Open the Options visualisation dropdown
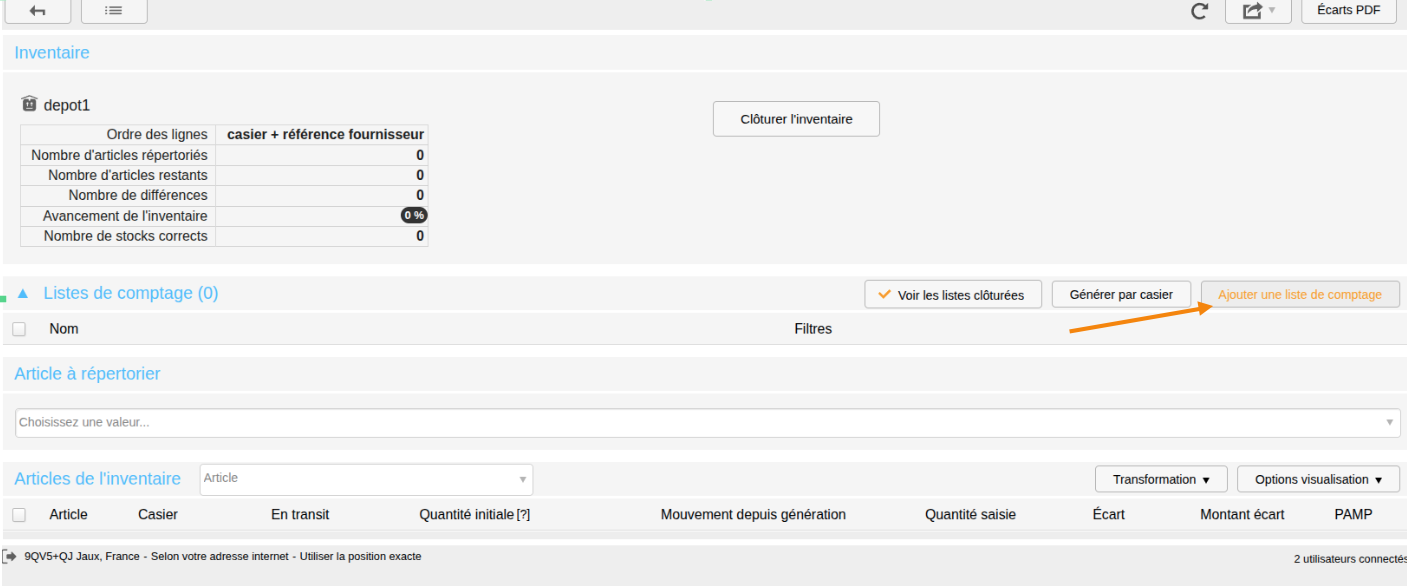1407x586 pixels. (x=1318, y=480)
